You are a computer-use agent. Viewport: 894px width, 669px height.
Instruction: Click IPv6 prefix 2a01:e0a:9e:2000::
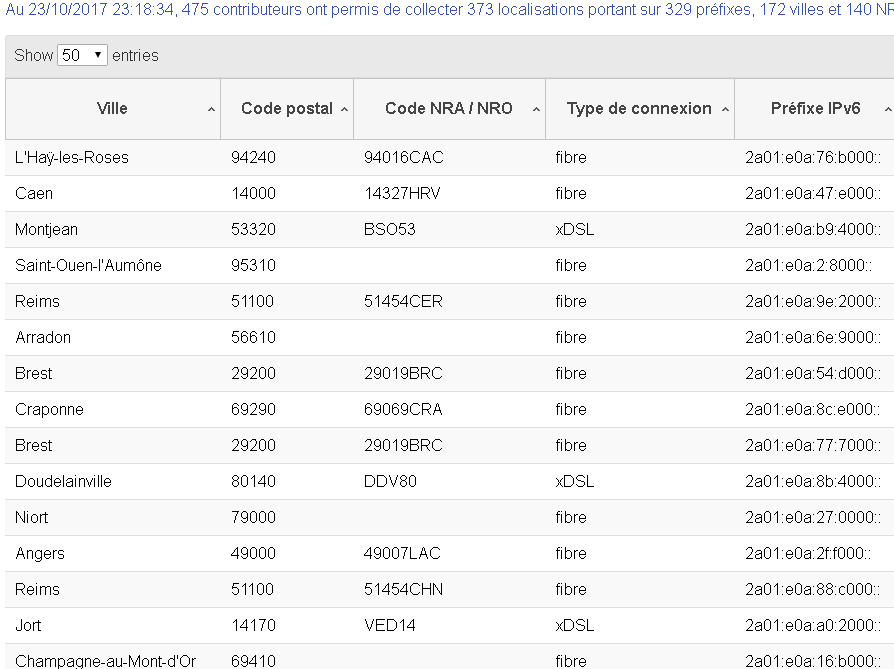(813, 301)
